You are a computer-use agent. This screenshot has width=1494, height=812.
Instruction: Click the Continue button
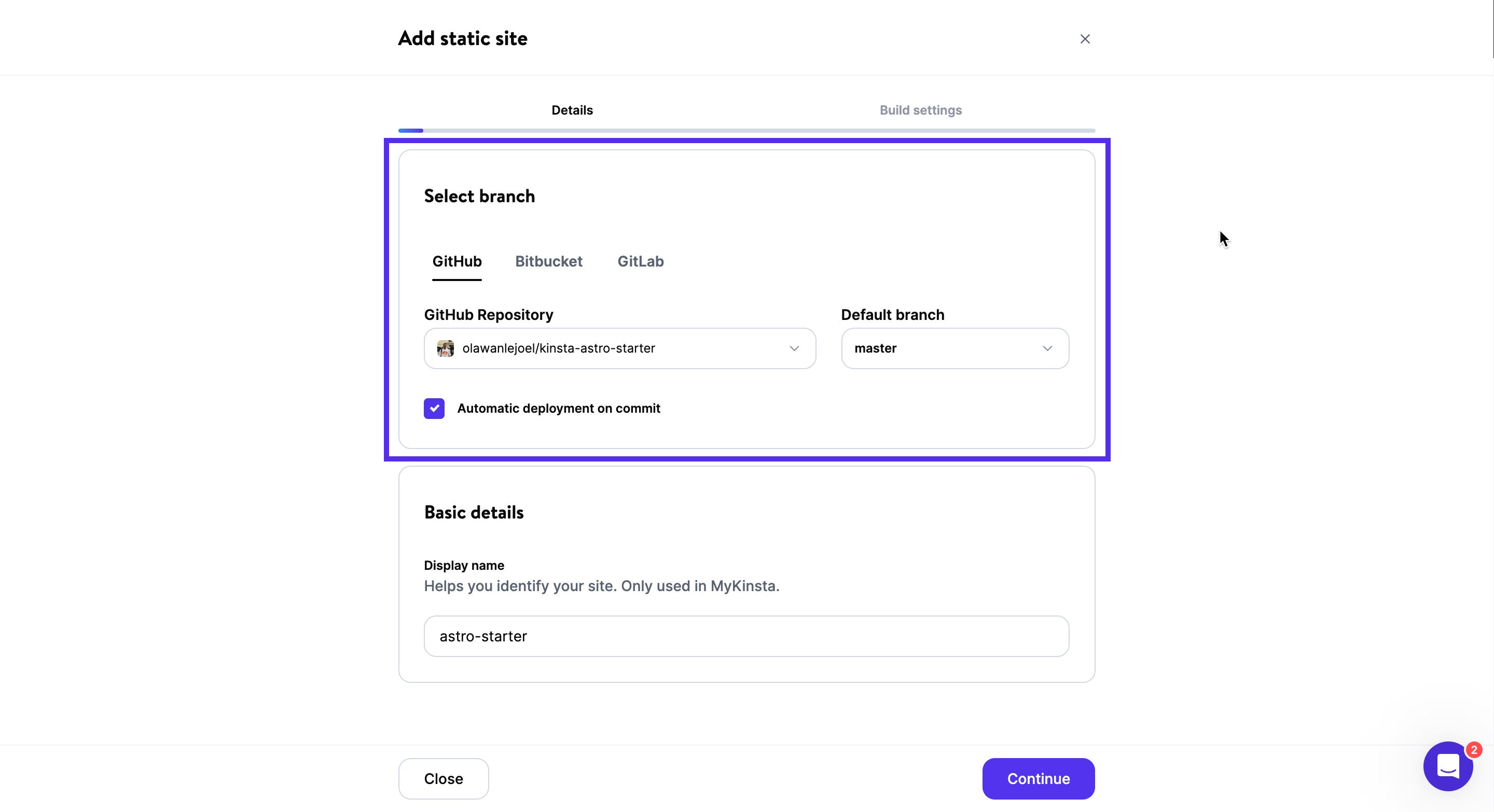coord(1037,778)
